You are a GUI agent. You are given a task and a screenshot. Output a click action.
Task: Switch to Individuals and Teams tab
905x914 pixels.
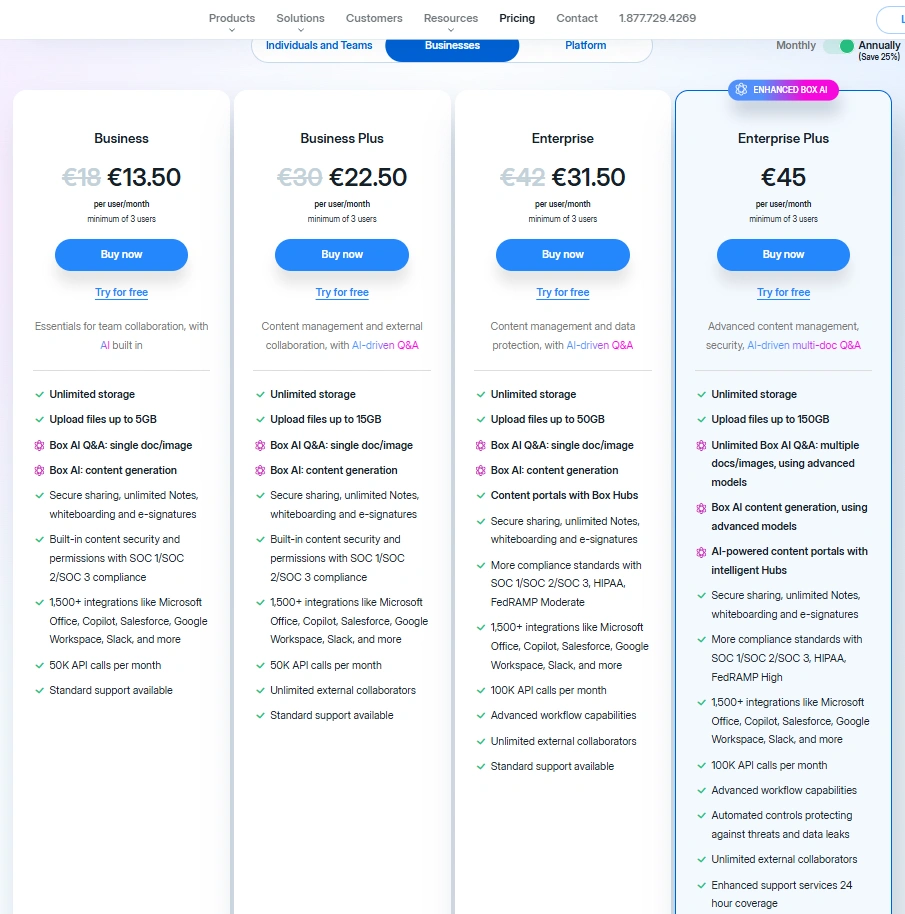click(319, 45)
